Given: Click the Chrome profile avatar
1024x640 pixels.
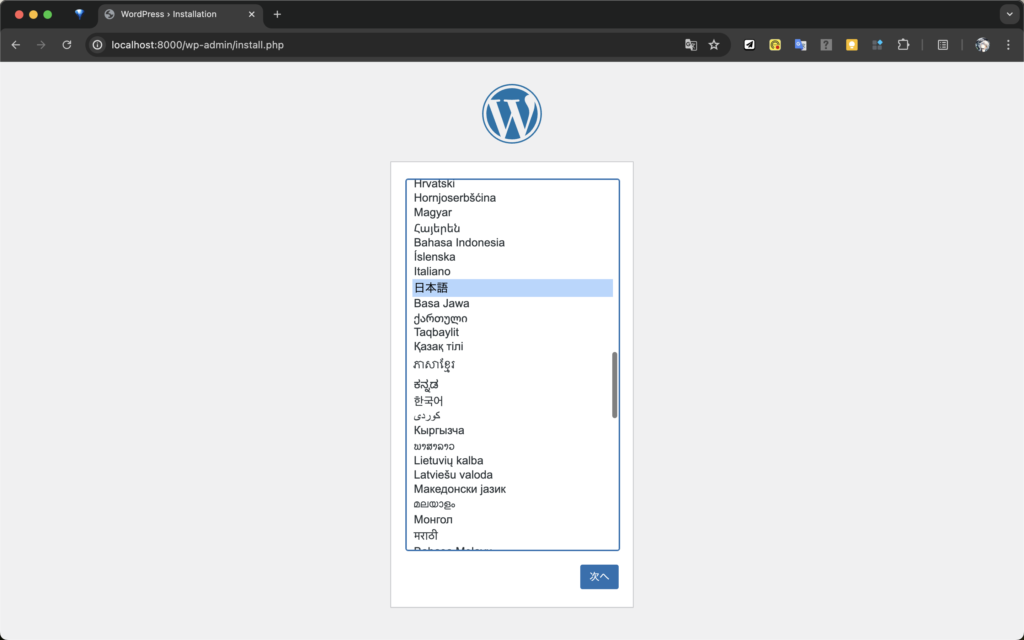Looking at the screenshot, I should [x=982, y=45].
